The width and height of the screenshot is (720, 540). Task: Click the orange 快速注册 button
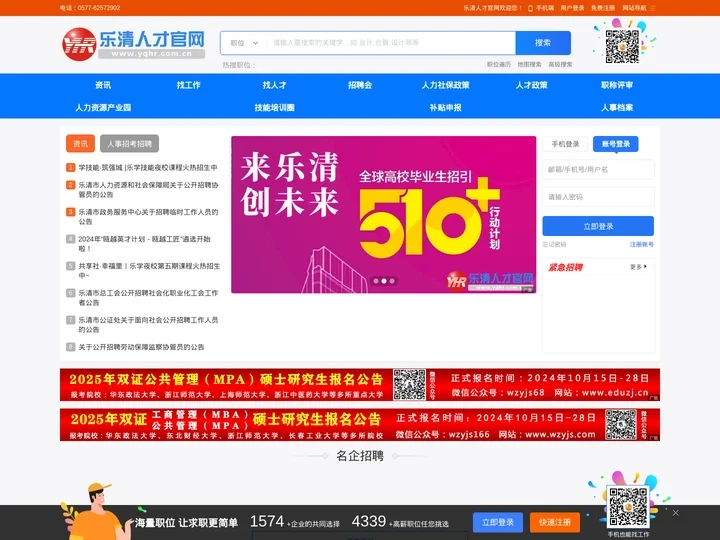click(555, 523)
